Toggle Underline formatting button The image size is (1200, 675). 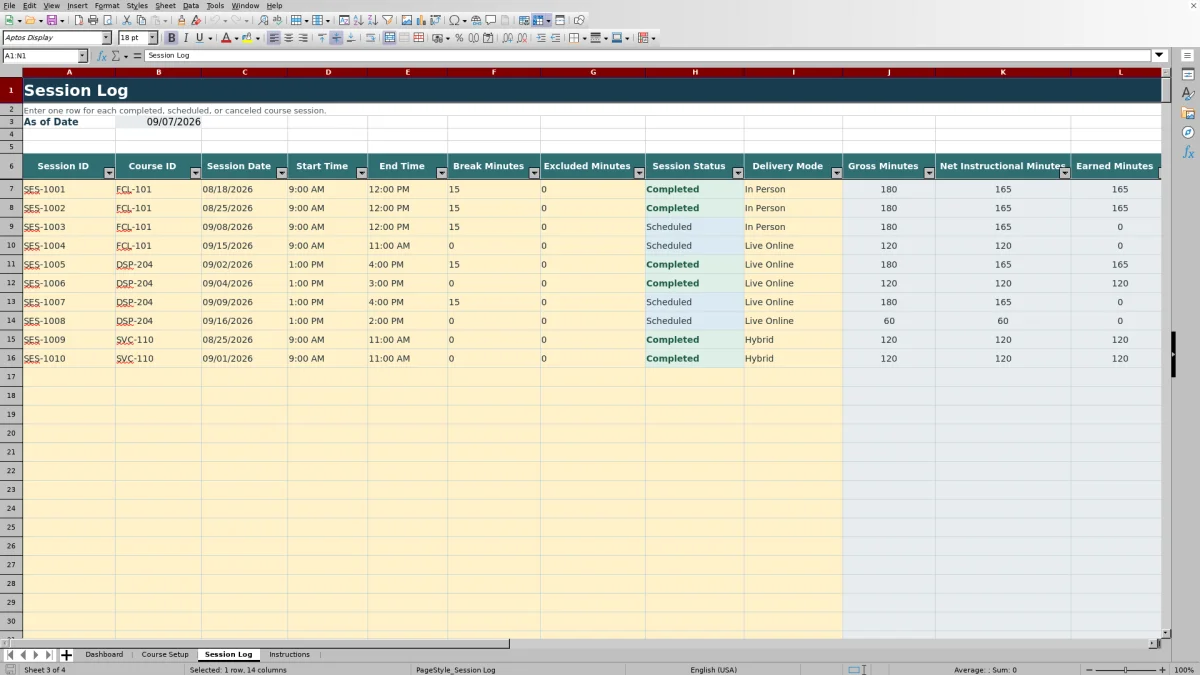[199, 38]
